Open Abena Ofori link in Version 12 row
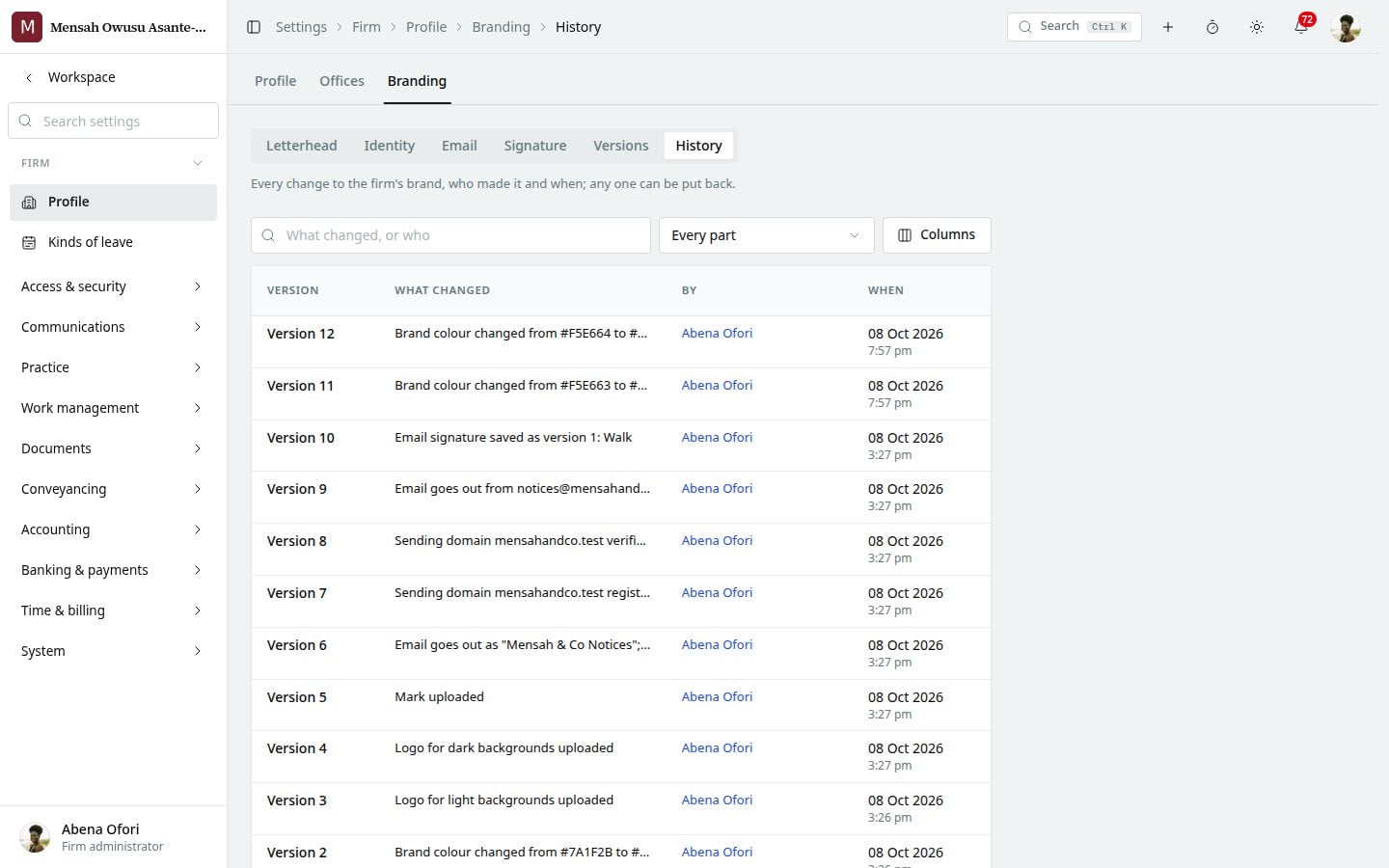The height and width of the screenshot is (868, 1389). coord(717,333)
